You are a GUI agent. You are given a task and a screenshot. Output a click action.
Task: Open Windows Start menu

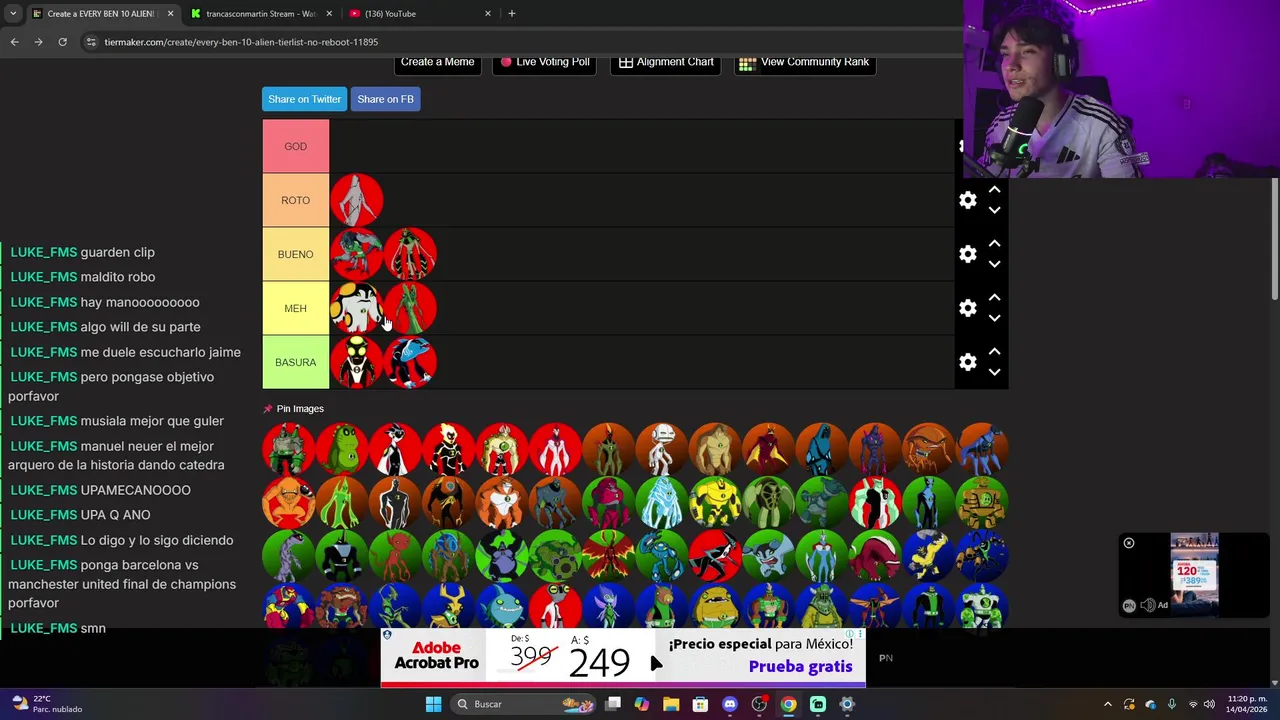433,704
